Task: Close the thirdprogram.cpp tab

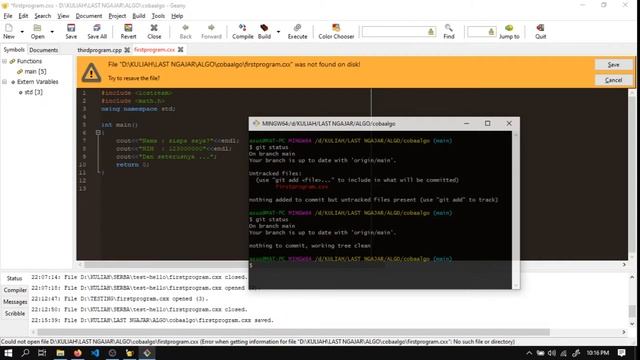Action: (x=127, y=50)
